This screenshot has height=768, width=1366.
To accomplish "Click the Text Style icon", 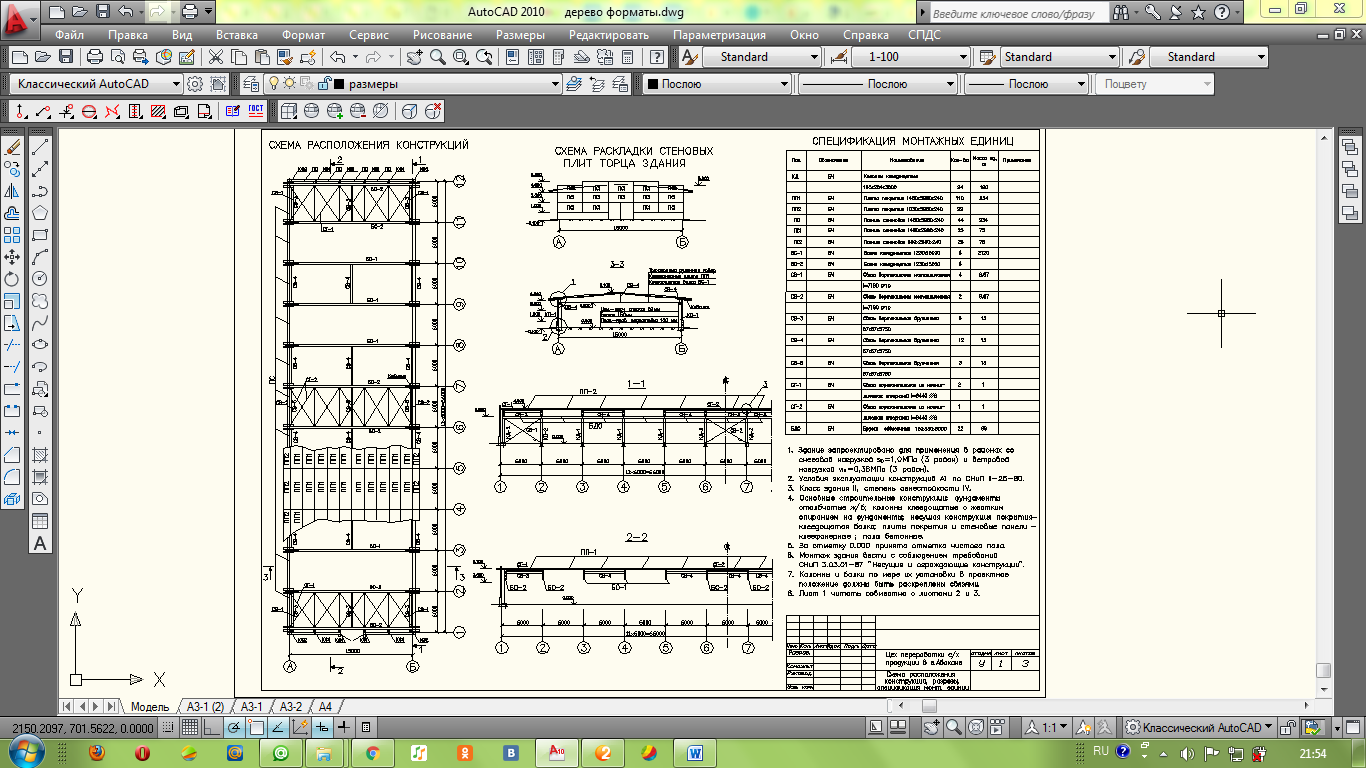I will click(690, 57).
